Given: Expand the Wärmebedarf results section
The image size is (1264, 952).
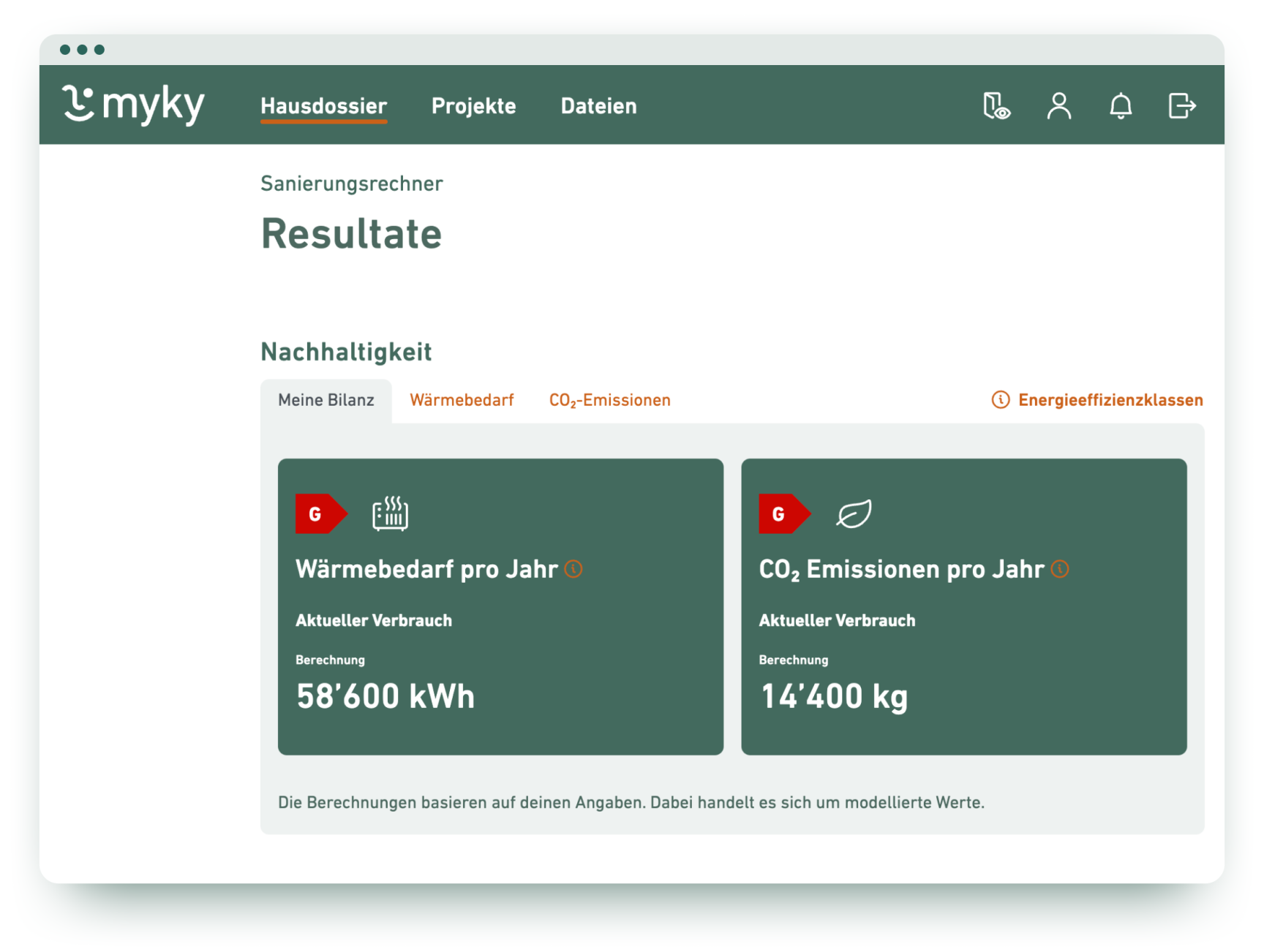Looking at the screenshot, I should tap(462, 400).
